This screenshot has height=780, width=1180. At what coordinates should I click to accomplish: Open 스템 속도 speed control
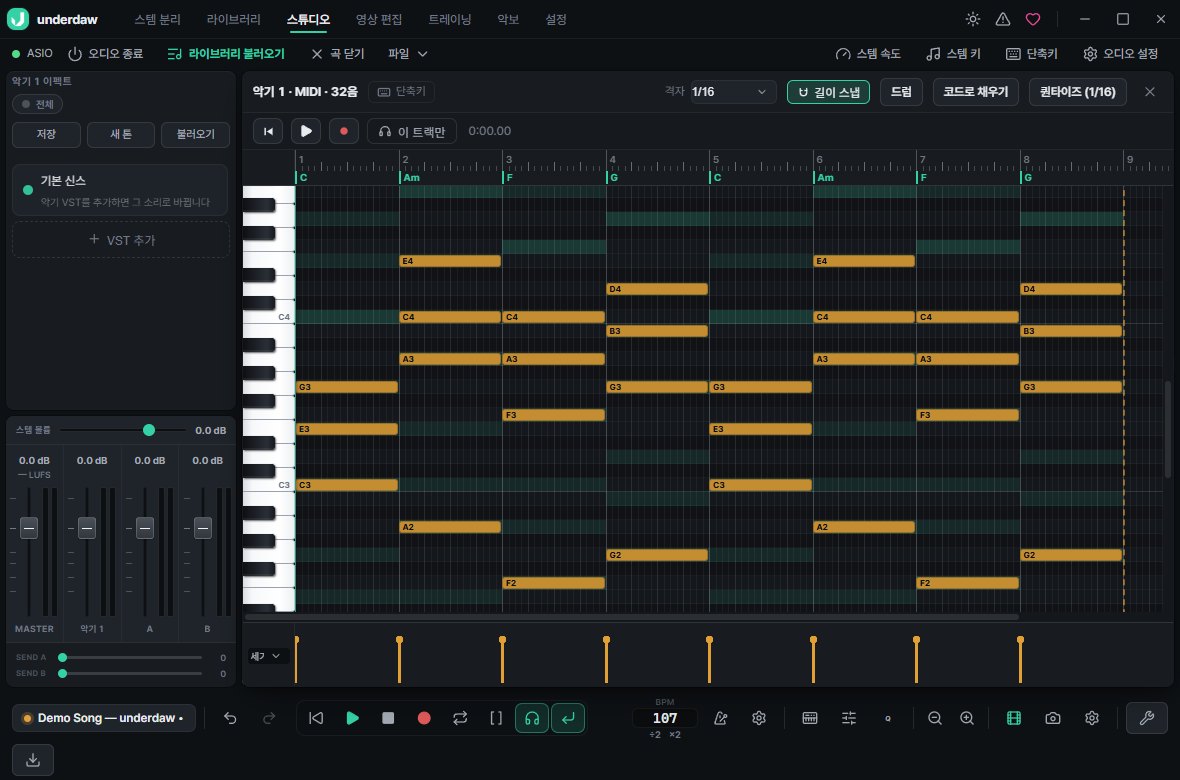tap(868, 53)
